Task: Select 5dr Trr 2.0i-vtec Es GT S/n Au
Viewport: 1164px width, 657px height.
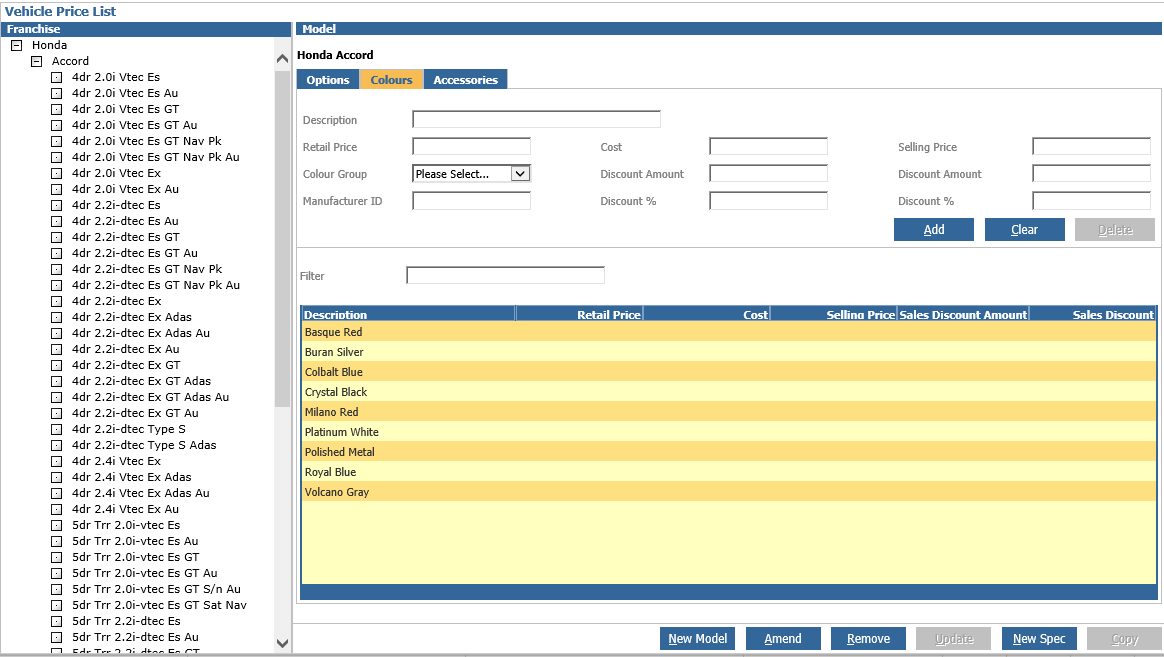Action: coord(157,589)
